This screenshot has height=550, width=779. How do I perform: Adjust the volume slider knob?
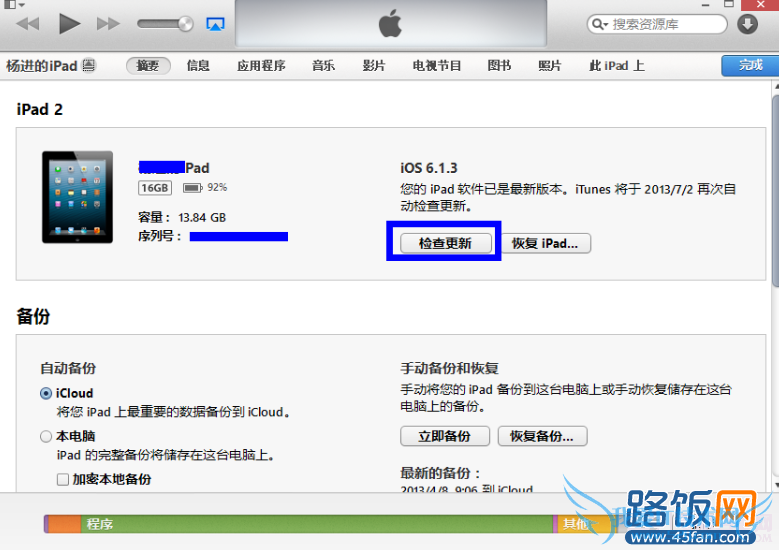[x=186, y=23]
